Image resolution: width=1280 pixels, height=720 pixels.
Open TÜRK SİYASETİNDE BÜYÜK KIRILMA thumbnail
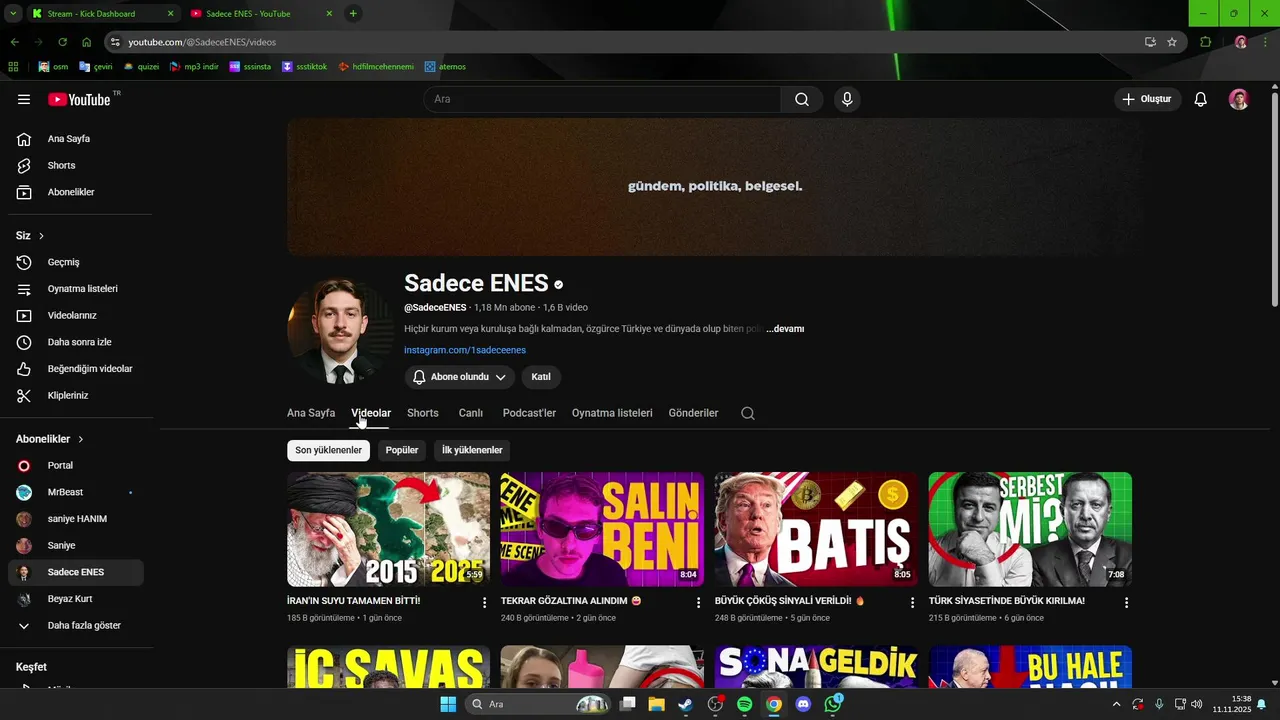coord(1030,529)
